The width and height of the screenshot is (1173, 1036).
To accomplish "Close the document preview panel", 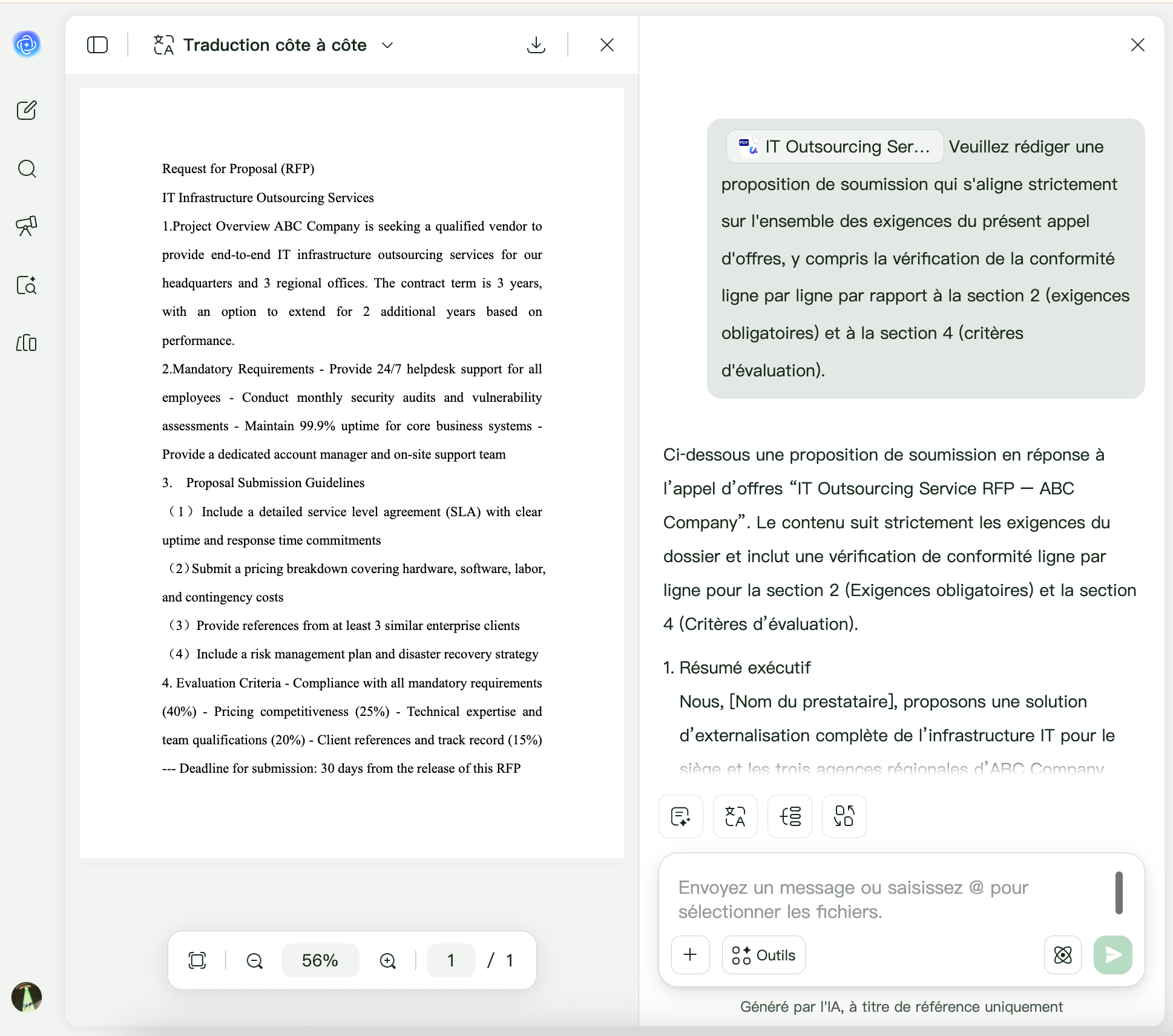I will tap(607, 45).
